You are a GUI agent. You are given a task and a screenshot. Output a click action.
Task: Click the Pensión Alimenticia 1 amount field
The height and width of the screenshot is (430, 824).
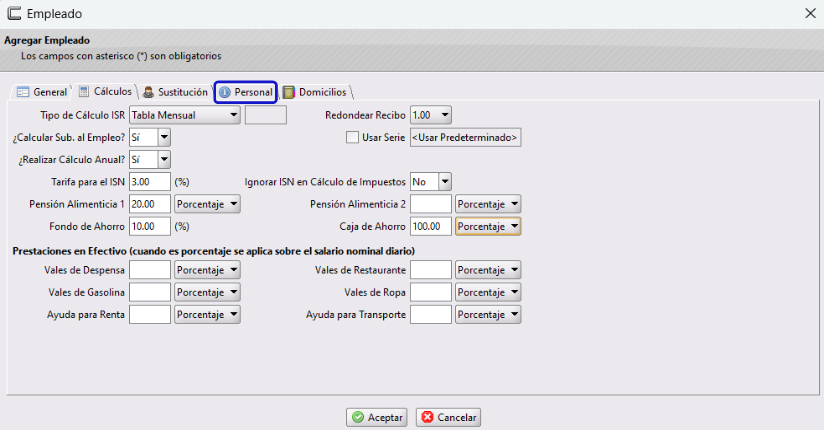tap(150, 204)
